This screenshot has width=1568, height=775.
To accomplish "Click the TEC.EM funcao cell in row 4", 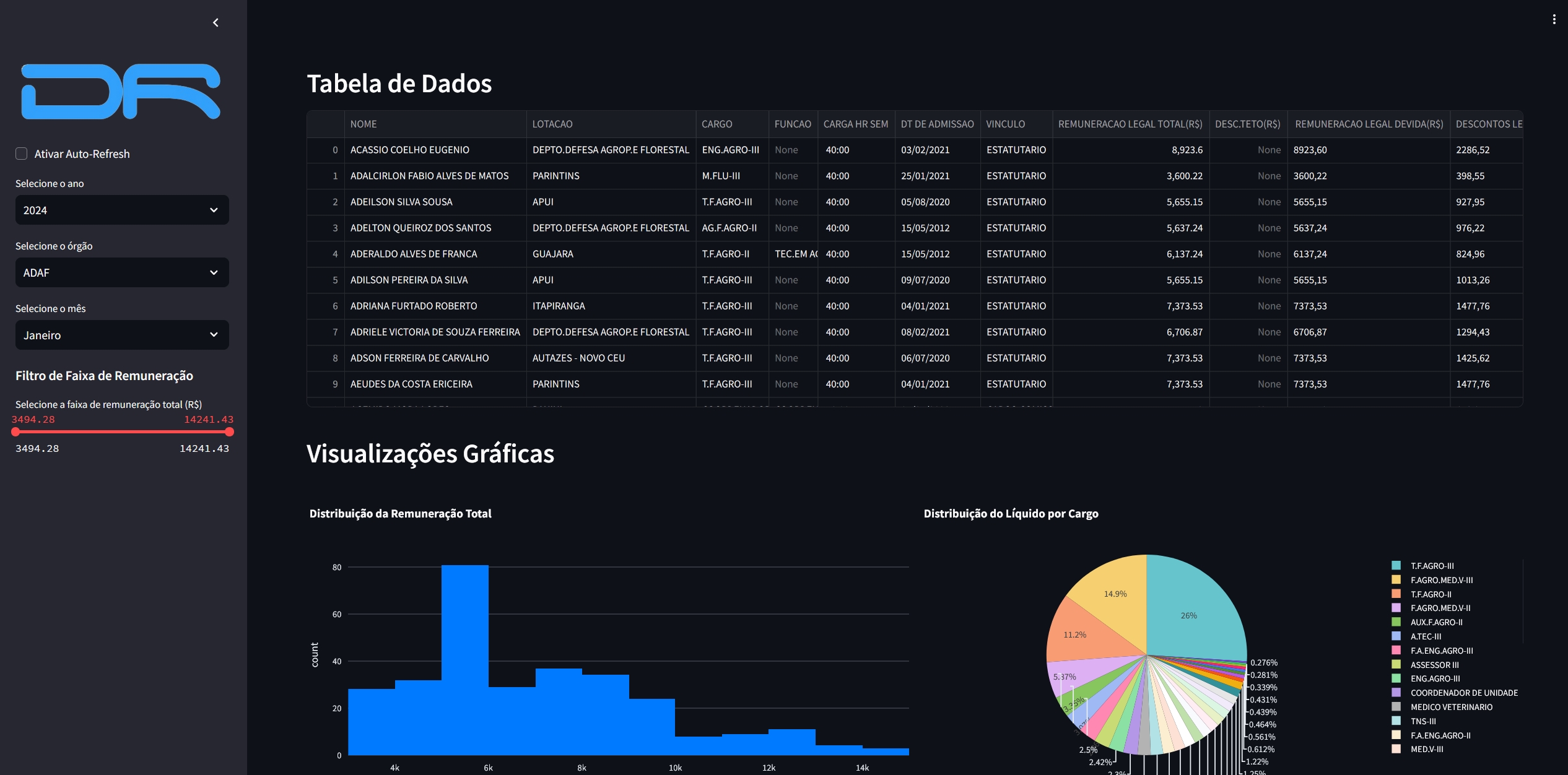I will (x=793, y=254).
